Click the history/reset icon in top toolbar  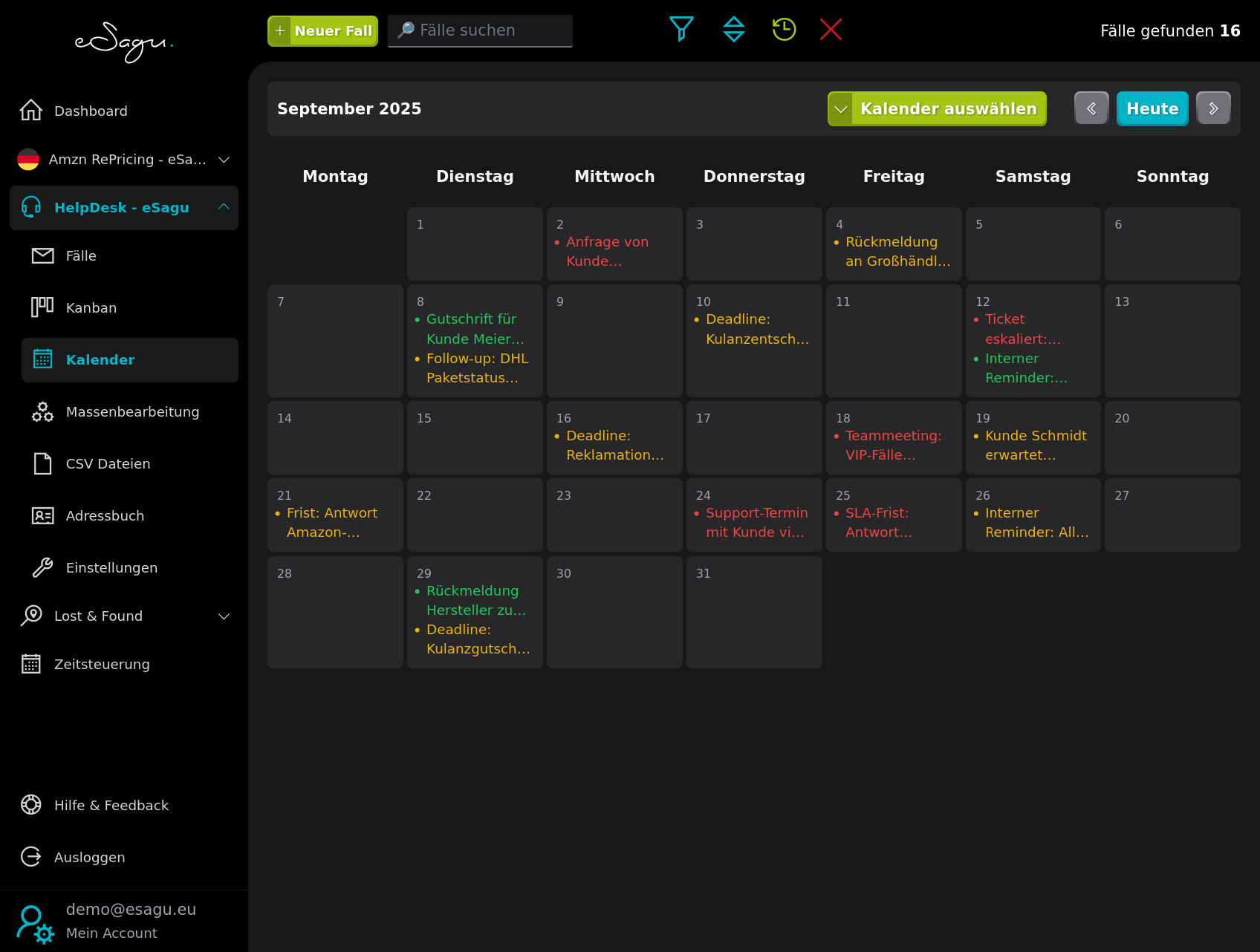click(x=782, y=30)
